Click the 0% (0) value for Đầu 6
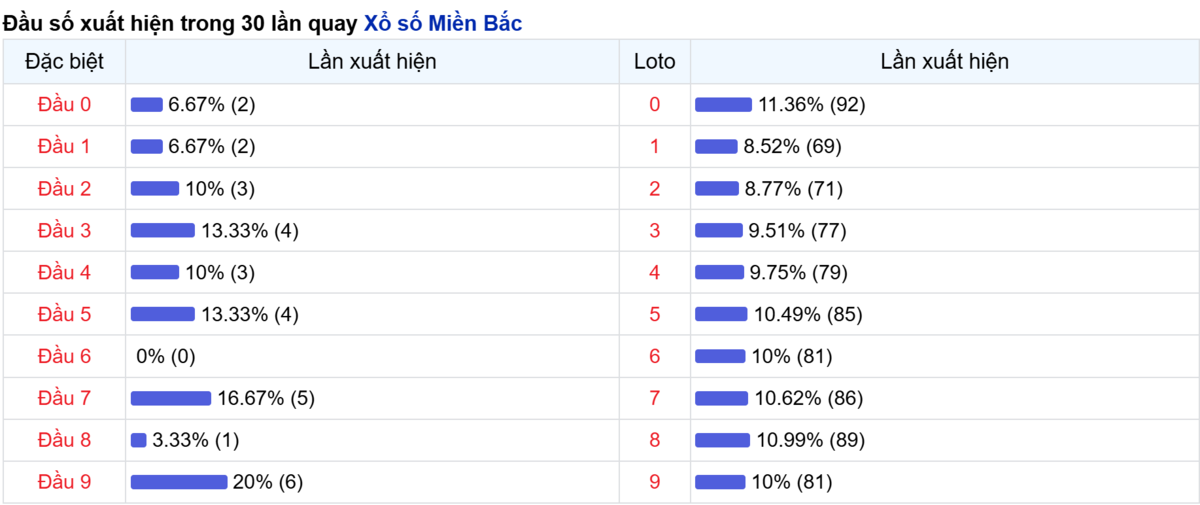The width and height of the screenshot is (1200, 505). pyautogui.click(x=165, y=356)
